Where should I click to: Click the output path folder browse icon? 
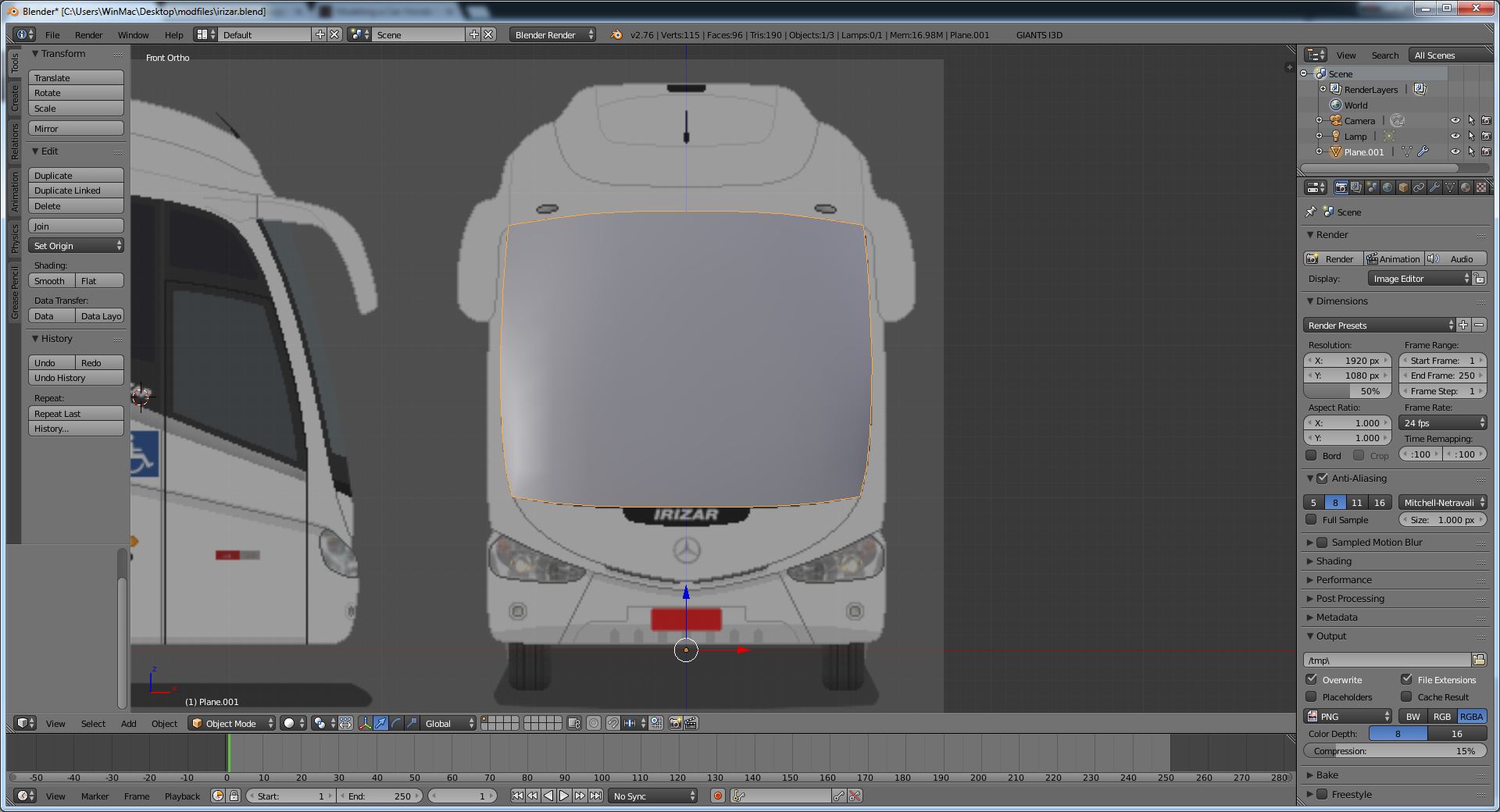pos(1479,660)
